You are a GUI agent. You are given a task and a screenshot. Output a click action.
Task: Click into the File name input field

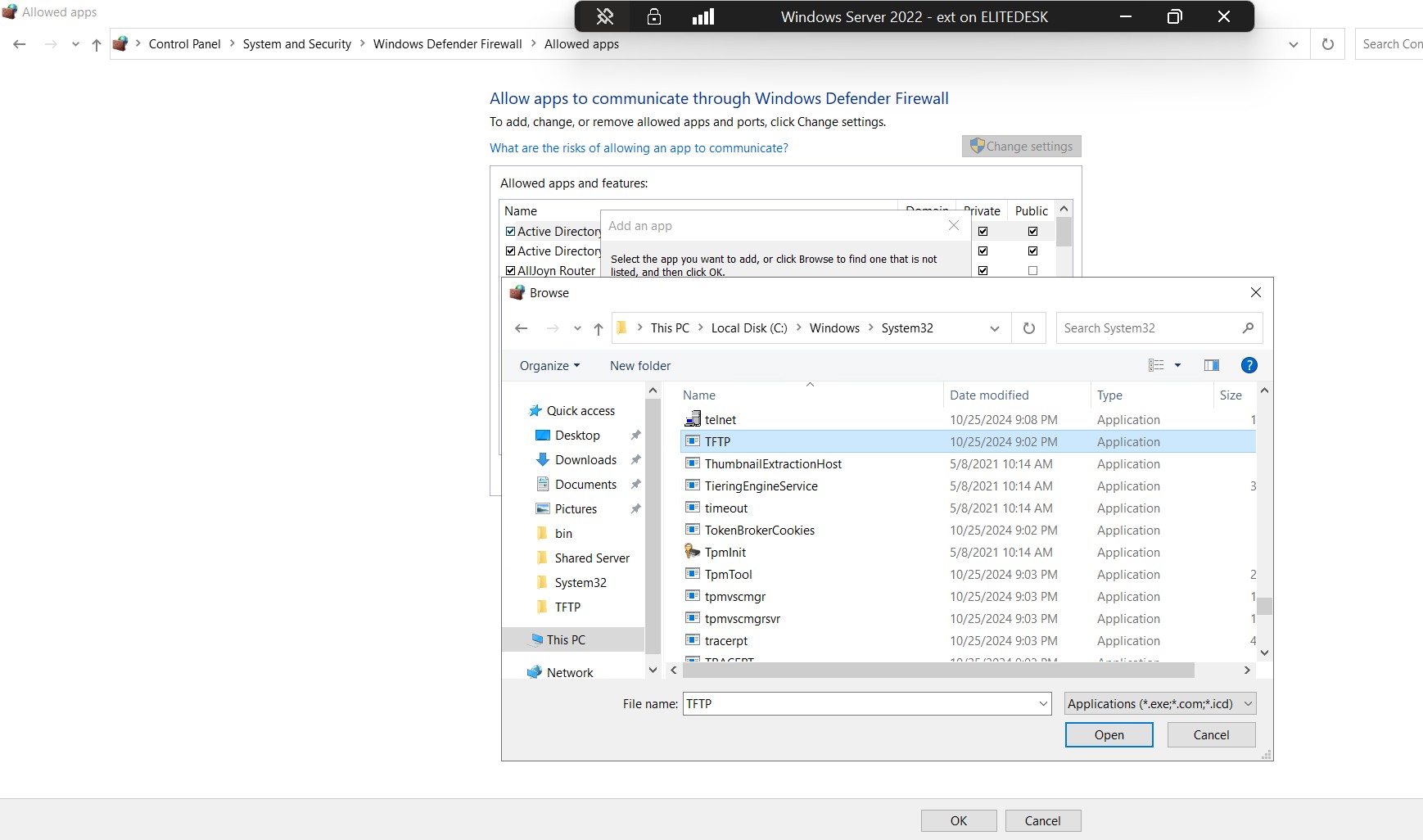(860, 703)
